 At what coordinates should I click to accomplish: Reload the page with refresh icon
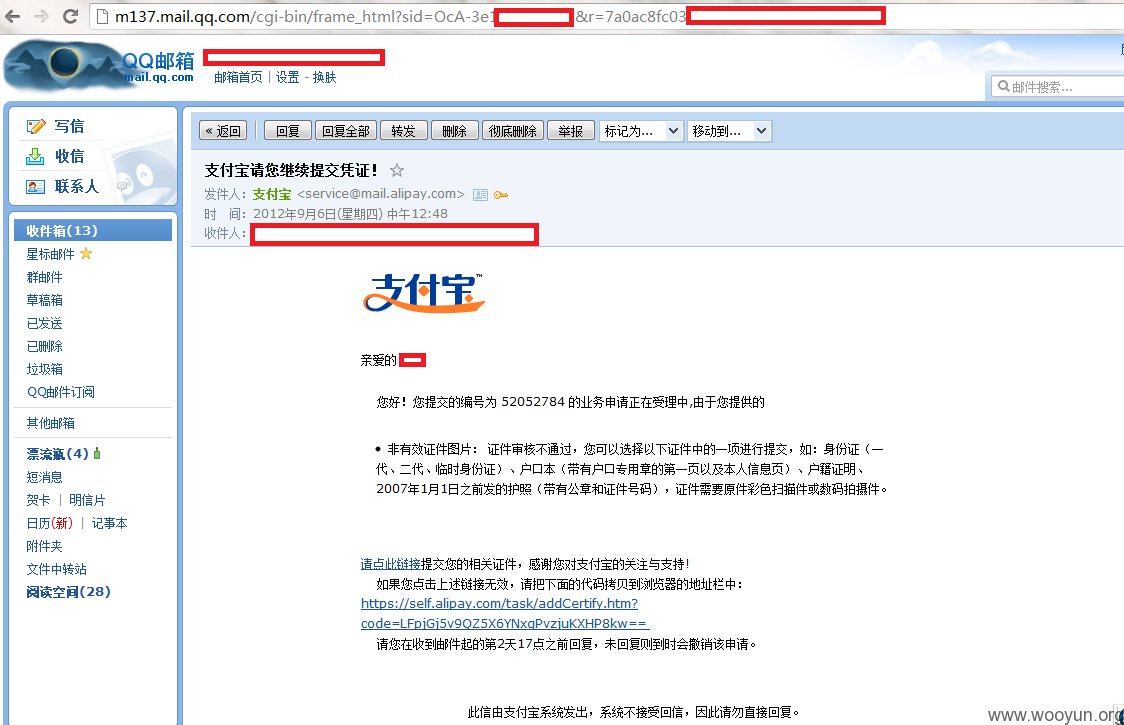pos(70,16)
